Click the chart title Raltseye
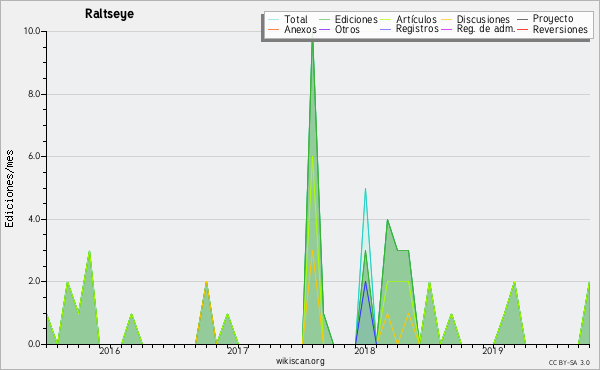Screen dimensions: 600x370 tap(109, 14)
